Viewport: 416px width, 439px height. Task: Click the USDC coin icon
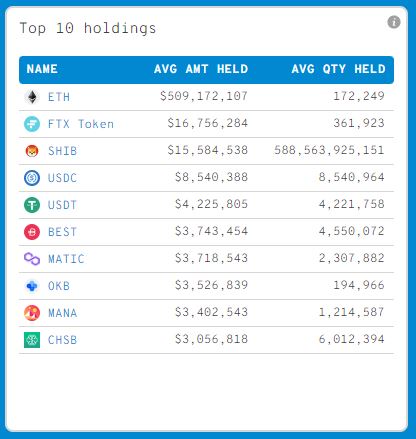[32, 178]
